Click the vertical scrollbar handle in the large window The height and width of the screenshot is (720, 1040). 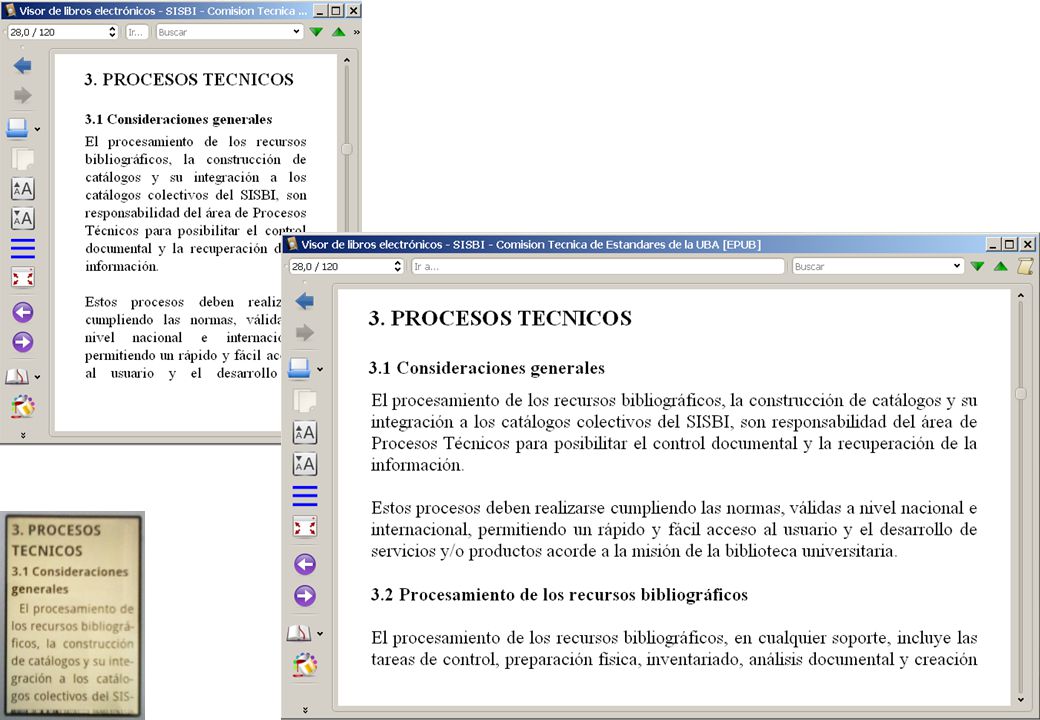pyautogui.click(x=1021, y=394)
